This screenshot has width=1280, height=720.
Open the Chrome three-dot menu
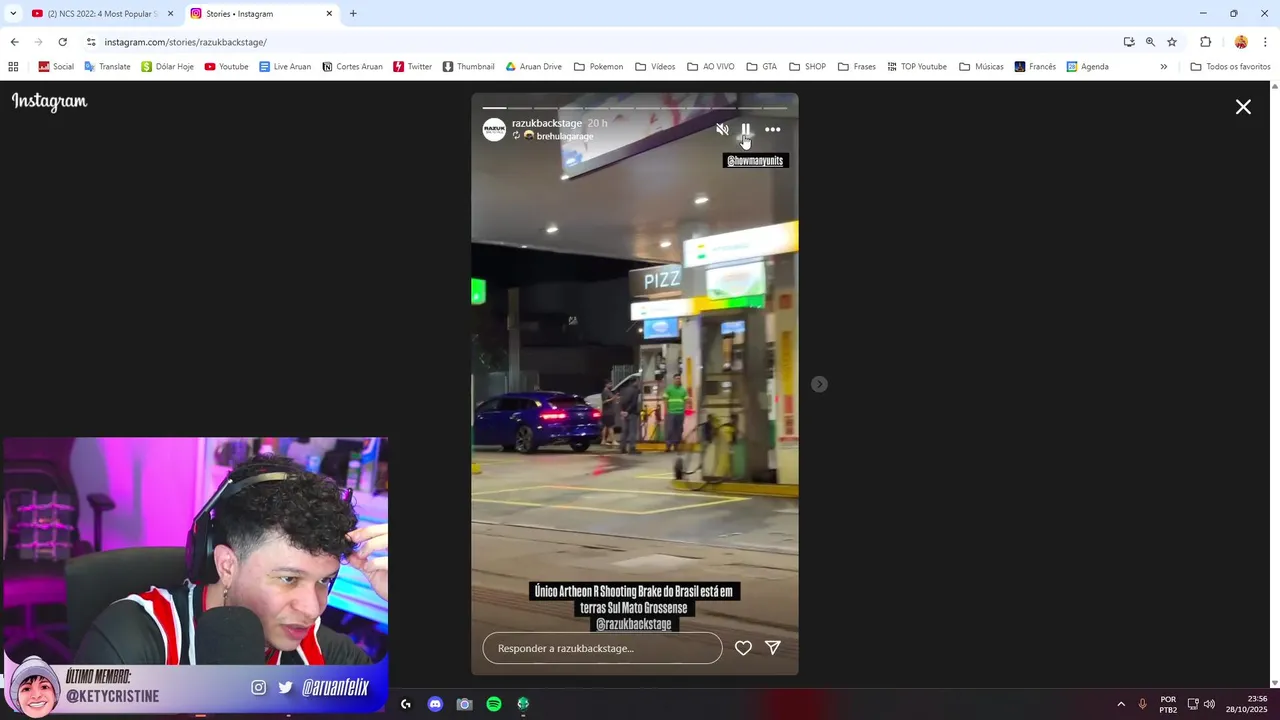1265,42
